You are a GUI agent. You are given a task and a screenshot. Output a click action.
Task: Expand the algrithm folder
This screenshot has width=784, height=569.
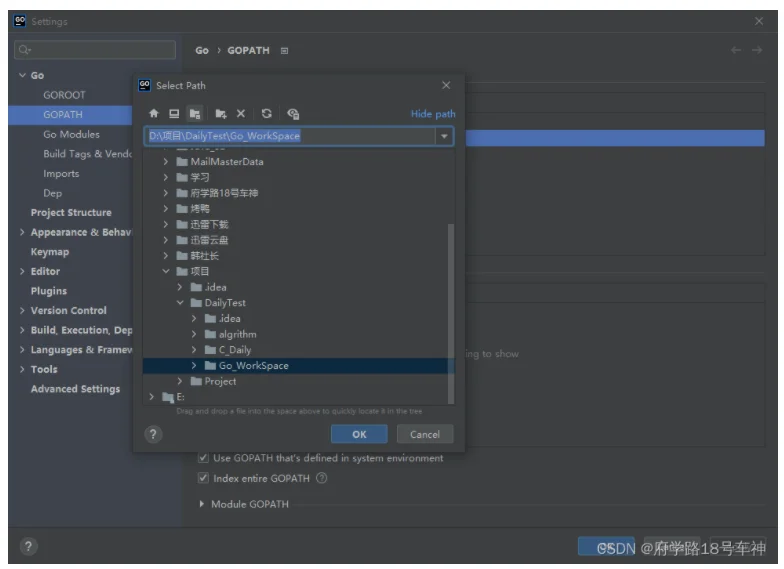(194, 334)
